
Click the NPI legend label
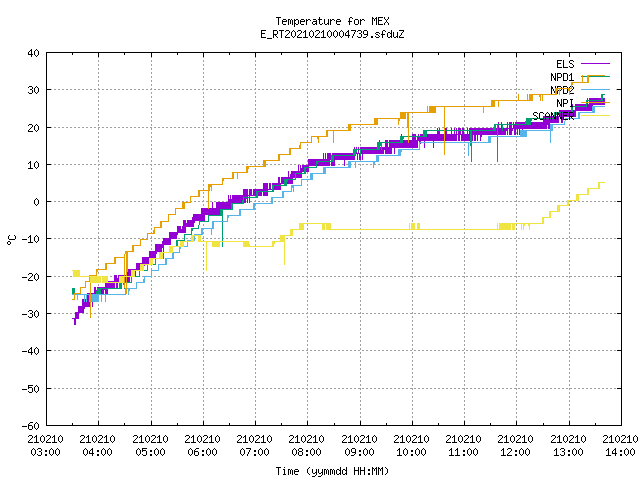[x=565, y=103]
